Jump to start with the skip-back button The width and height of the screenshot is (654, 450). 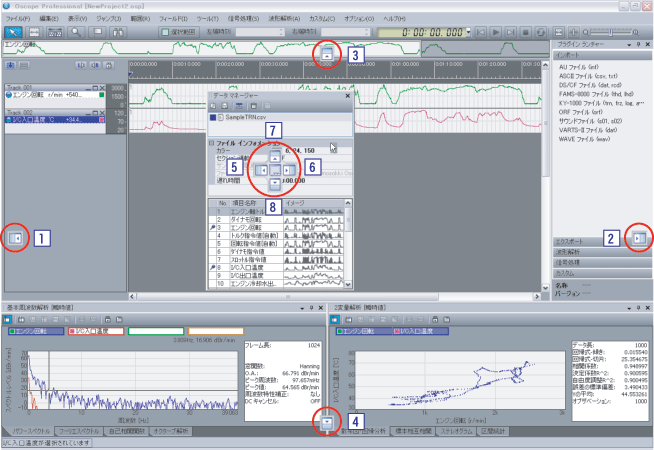480,32
